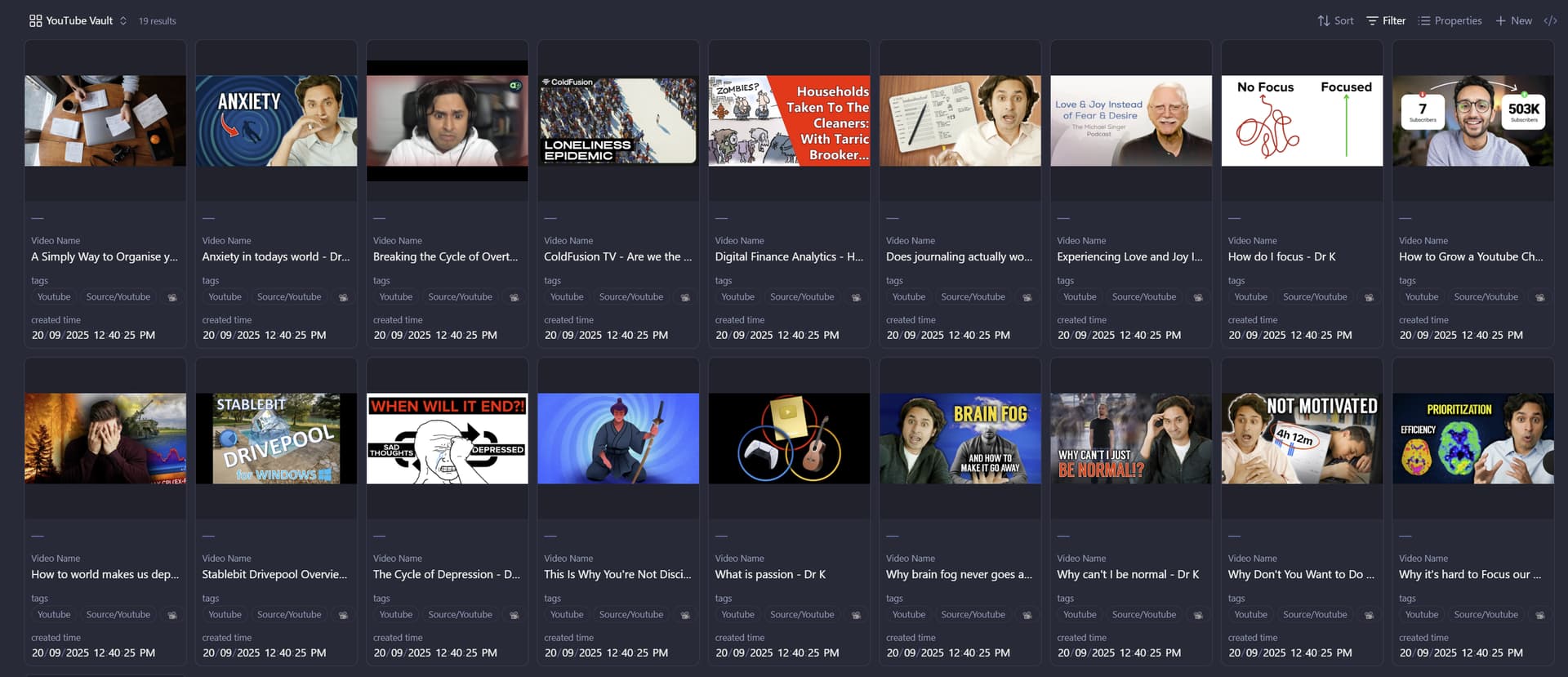Click Youtube tag on Does journaling card
Image resolution: width=1568 pixels, height=677 pixels.
coord(908,297)
